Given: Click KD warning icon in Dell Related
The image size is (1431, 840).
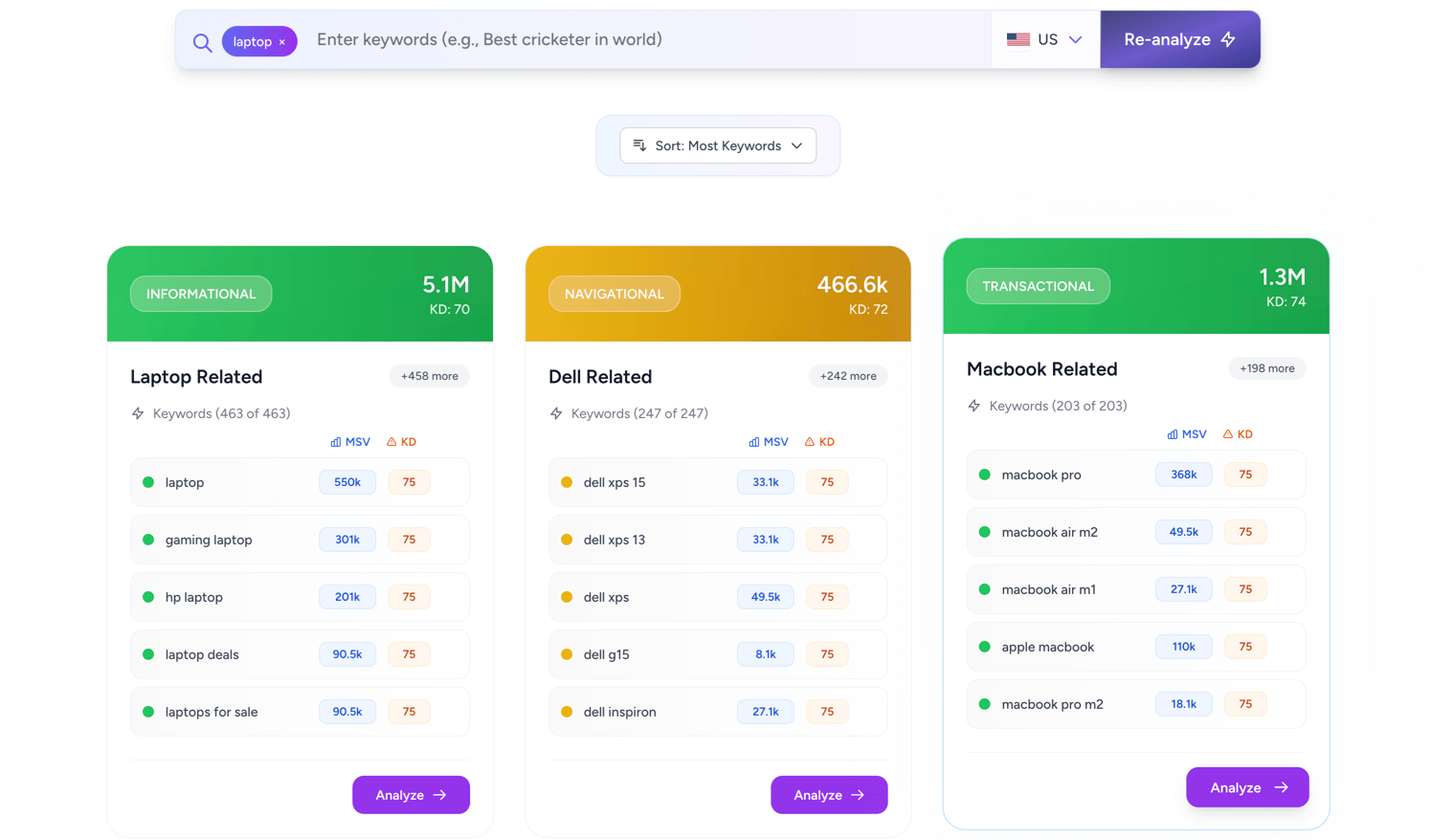Looking at the screenshot, I should [x=810, y=442].
